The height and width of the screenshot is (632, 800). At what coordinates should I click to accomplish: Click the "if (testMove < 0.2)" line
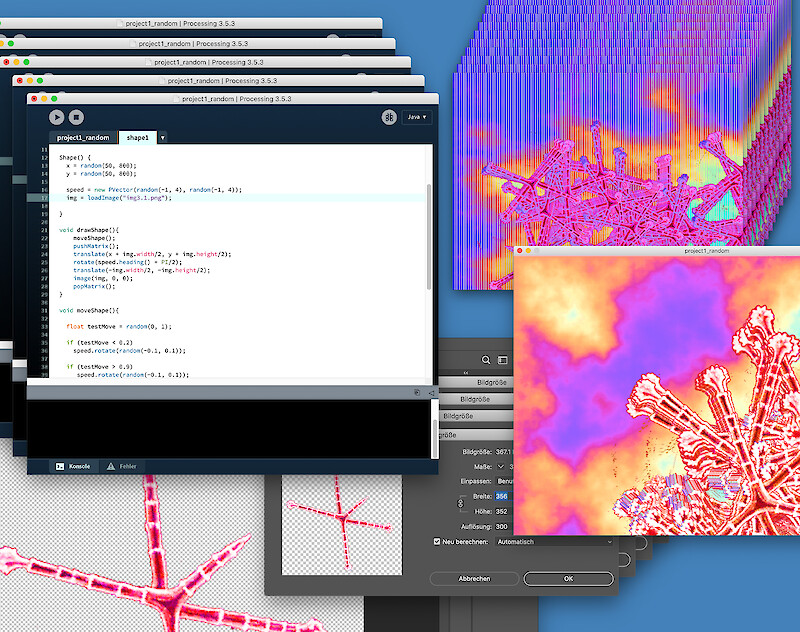click(x=99, y=343)
